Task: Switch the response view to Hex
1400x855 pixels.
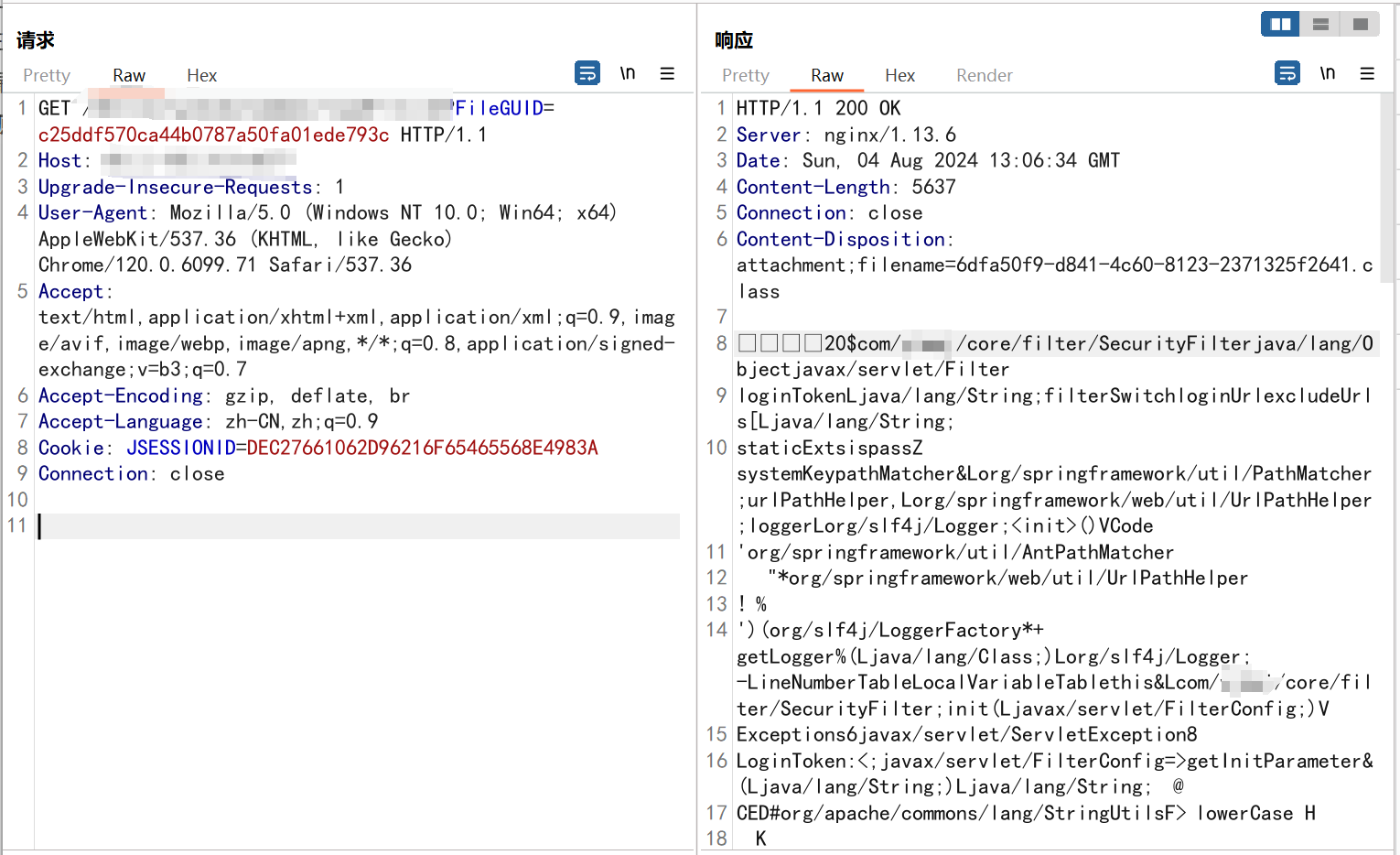Action: tap(899, 75)
